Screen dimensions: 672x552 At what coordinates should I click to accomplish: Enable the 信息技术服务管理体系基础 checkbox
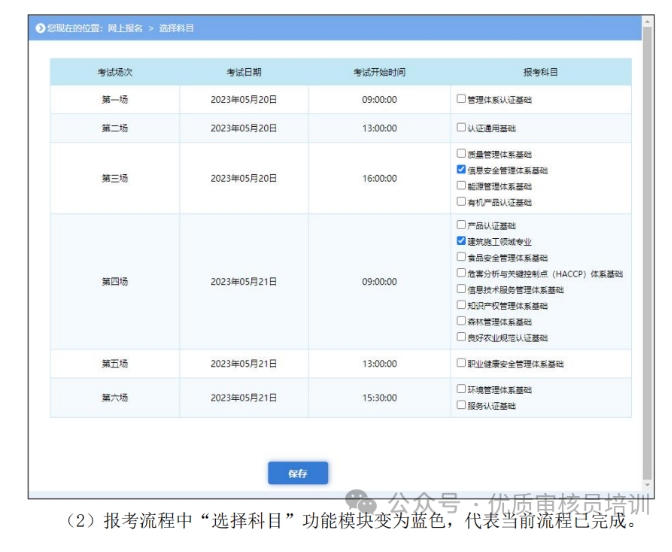(461, 289)
